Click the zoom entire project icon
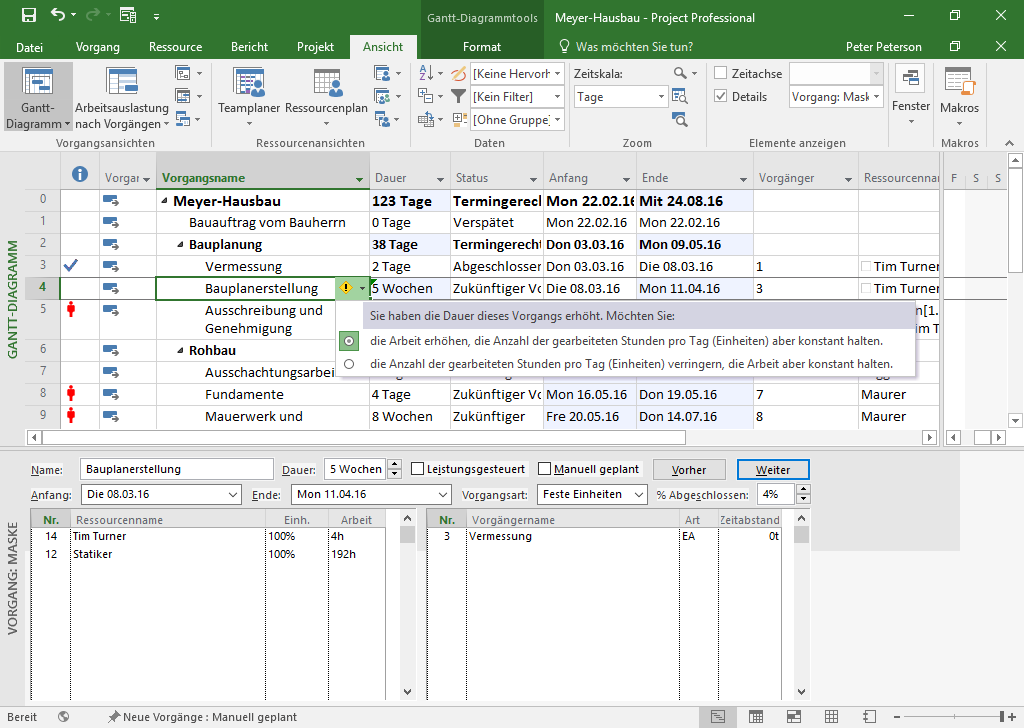1024x728 pixels. (680, 97)
